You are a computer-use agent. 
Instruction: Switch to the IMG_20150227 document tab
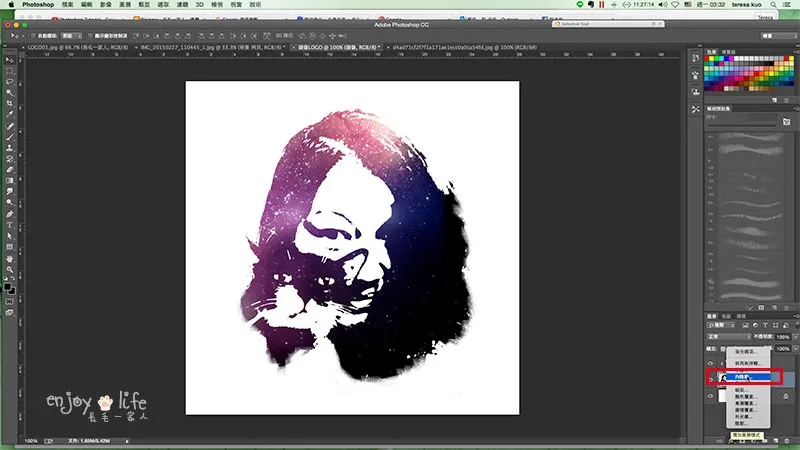(212, 47)
